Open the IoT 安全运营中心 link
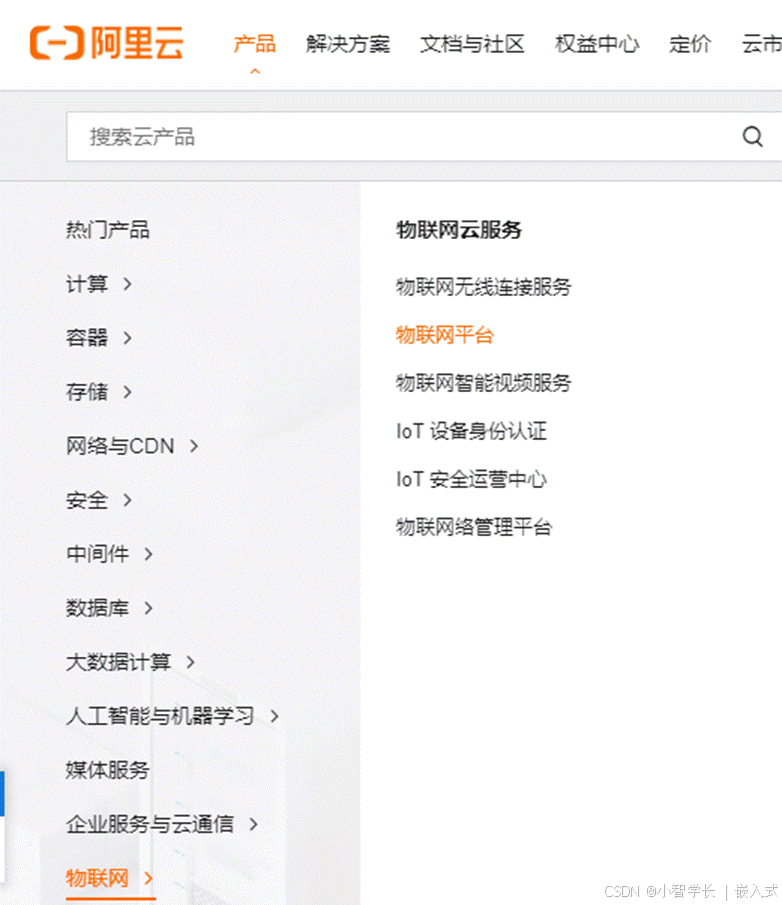This screenshot has width=782, height=905. coord(472,479)
